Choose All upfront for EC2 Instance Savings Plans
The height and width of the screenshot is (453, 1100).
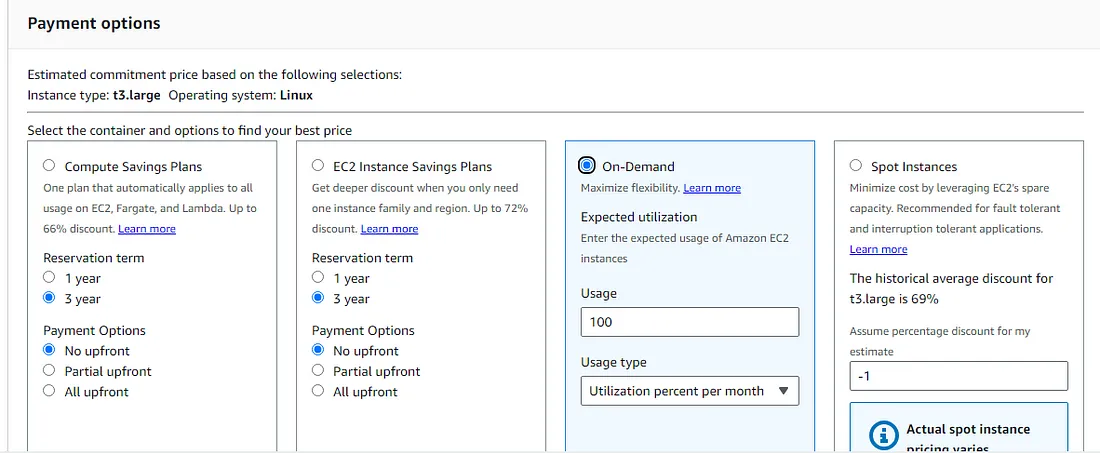pos(318,391)
